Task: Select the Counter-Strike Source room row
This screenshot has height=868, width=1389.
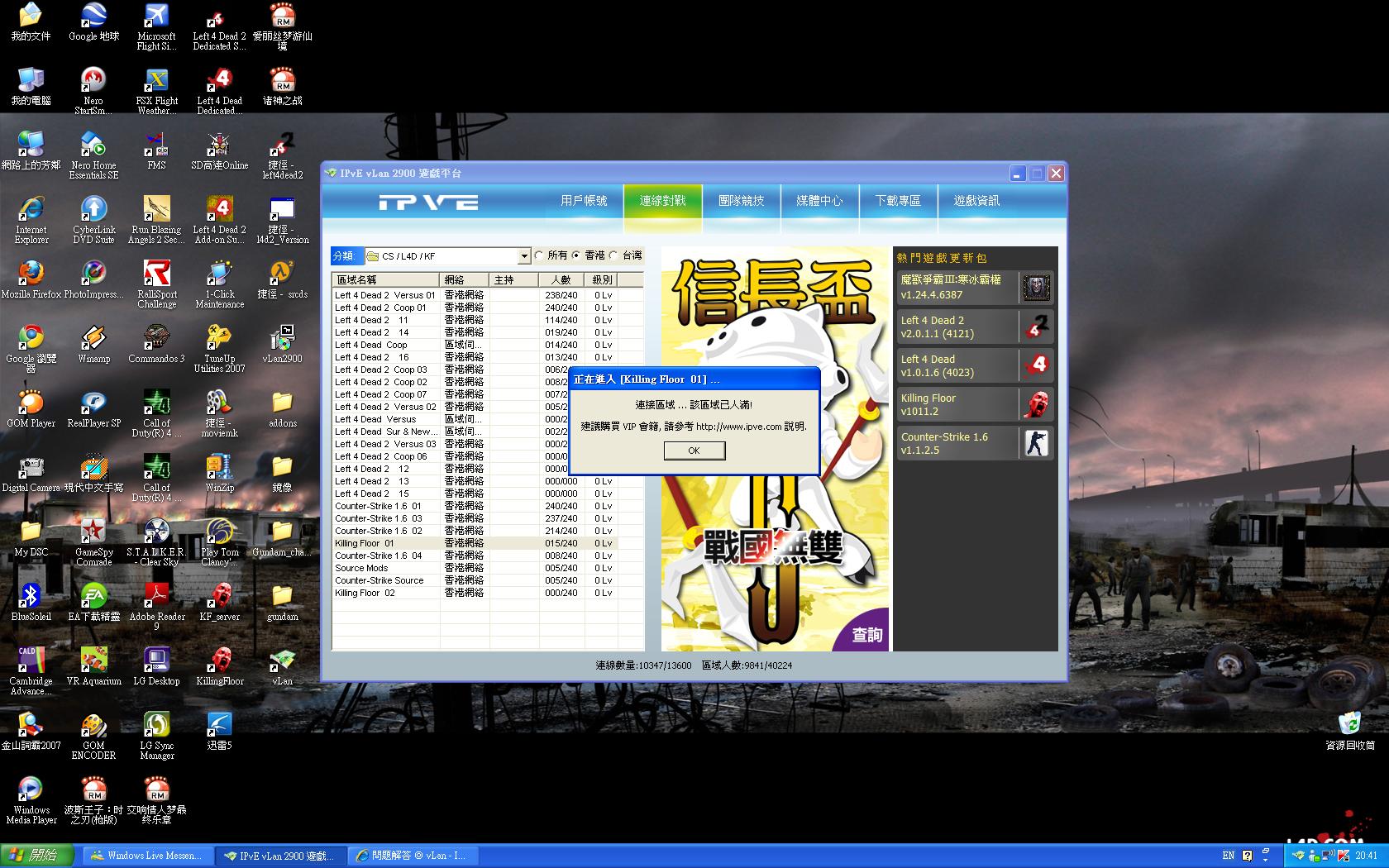Action: pyautogui.click(x=379, y=580)
